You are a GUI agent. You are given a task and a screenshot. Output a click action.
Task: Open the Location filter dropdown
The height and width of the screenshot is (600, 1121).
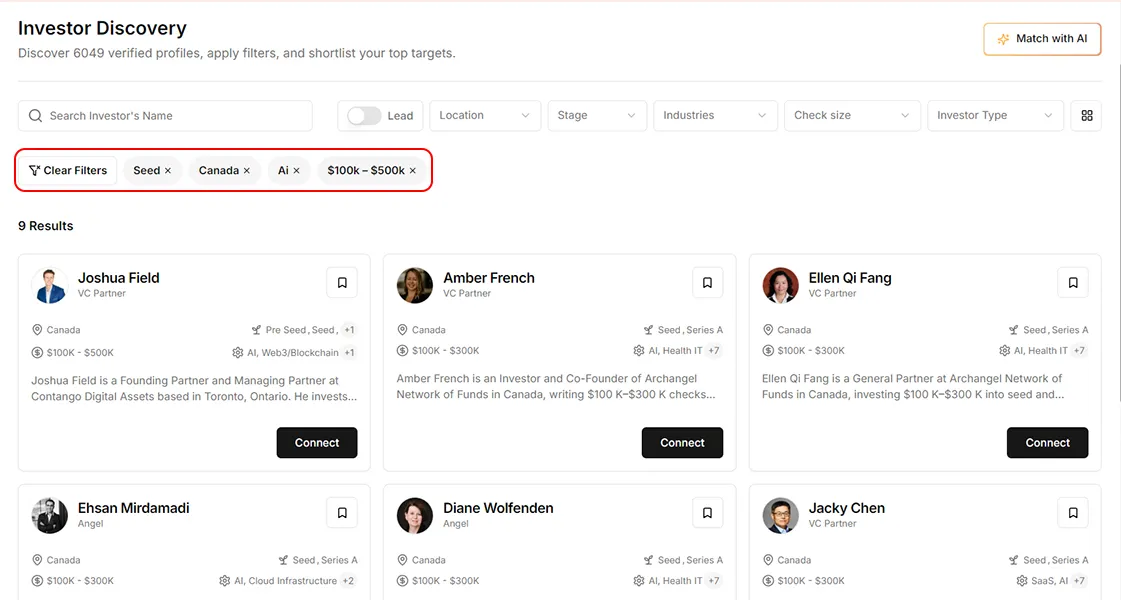click(484, 115)
